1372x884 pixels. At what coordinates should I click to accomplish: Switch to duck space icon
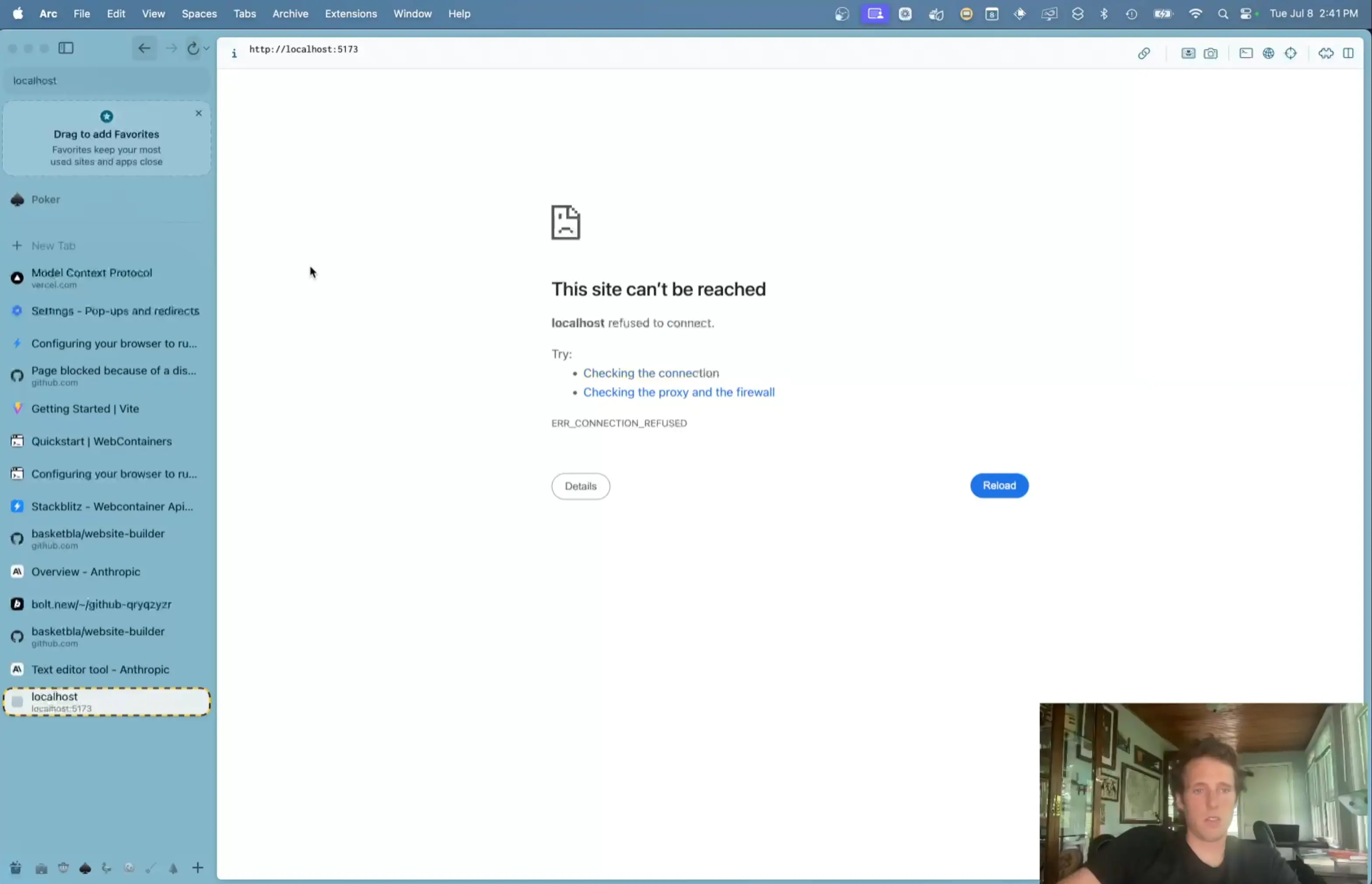pos(107,868)
